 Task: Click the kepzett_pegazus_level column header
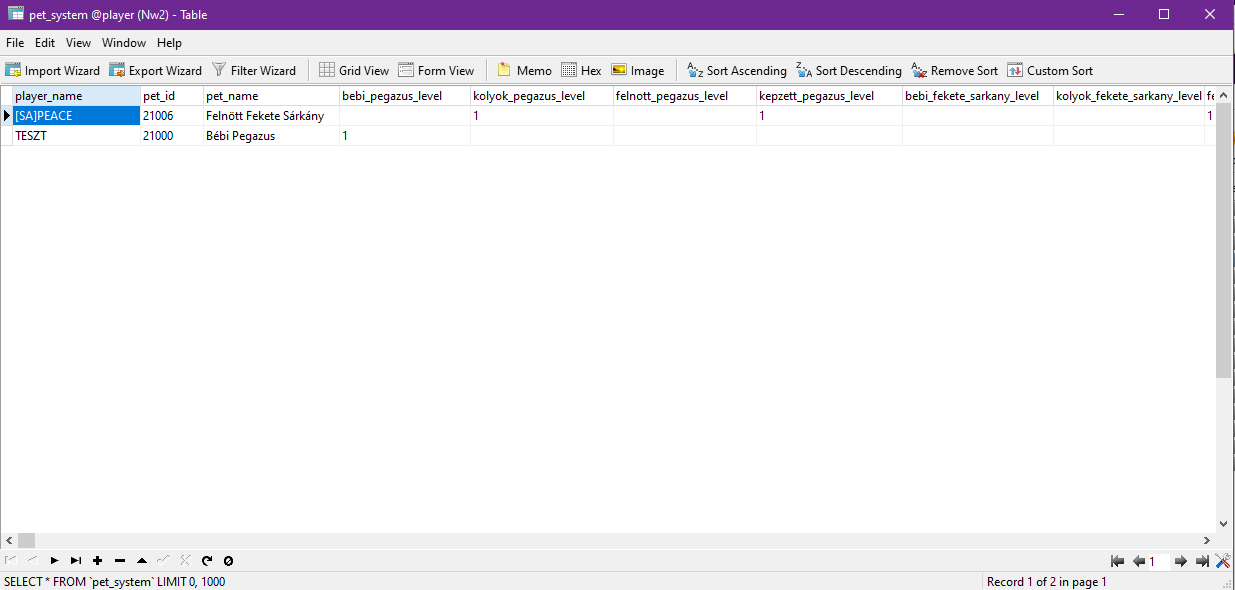point(829,96)
